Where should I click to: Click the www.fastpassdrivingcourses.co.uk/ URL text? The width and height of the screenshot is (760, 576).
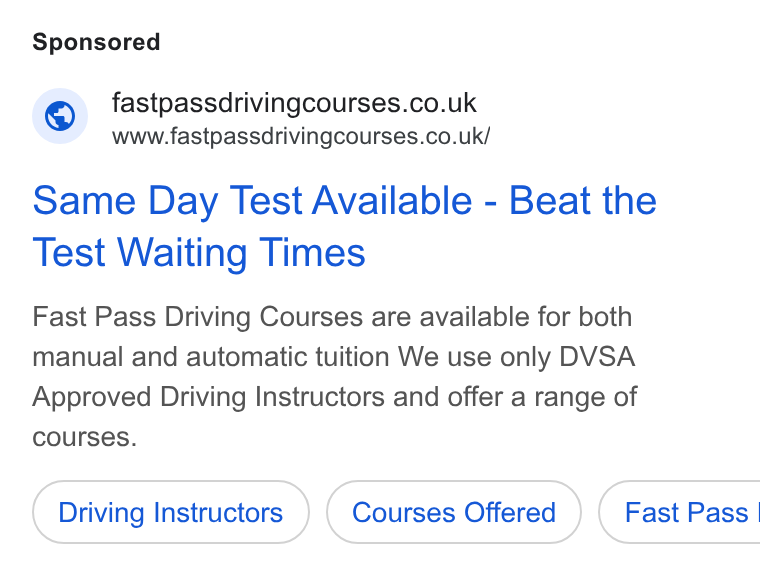[301, 136]
